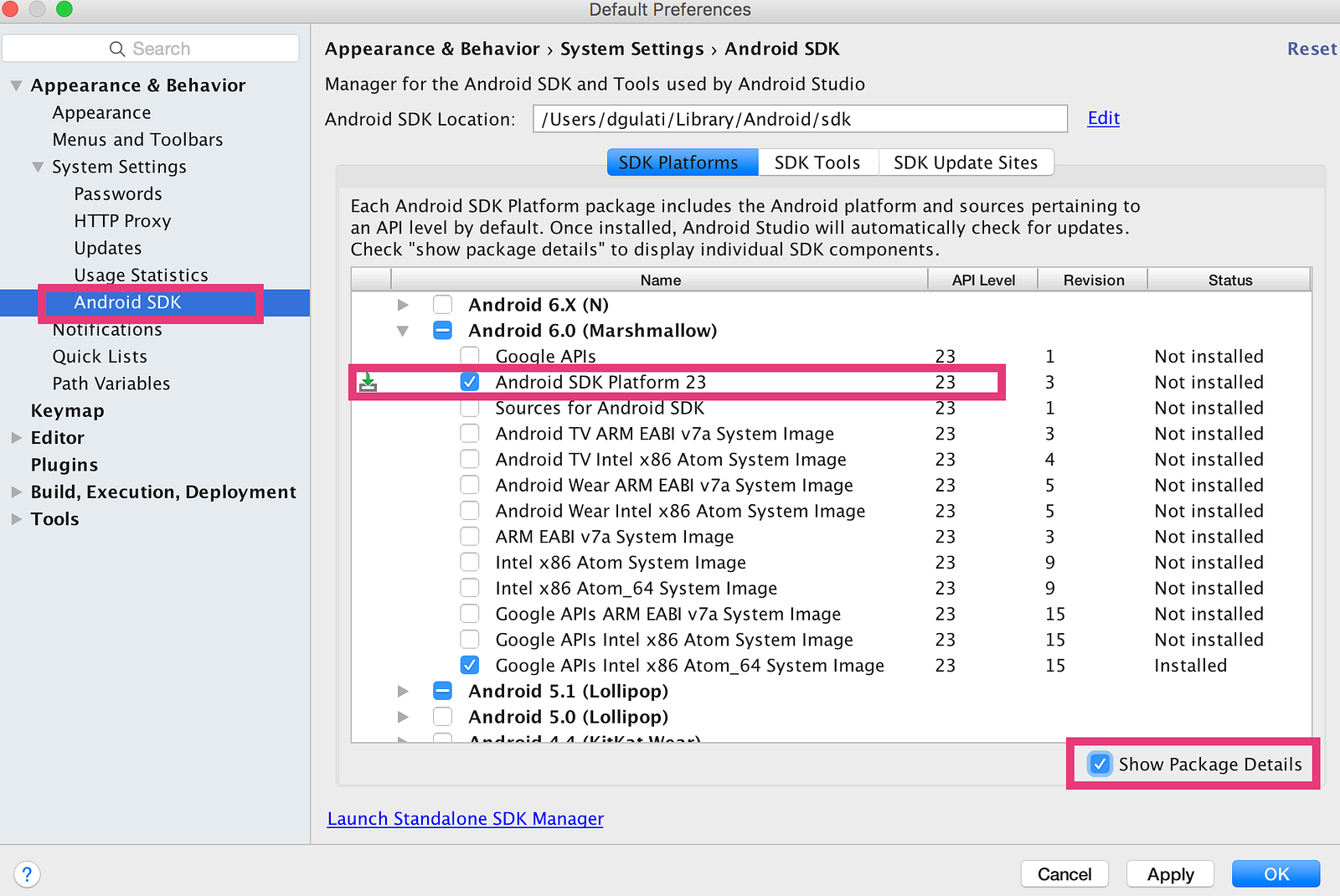Check Google APIs ARM EABI v7a System Image

tap(470, 615)
